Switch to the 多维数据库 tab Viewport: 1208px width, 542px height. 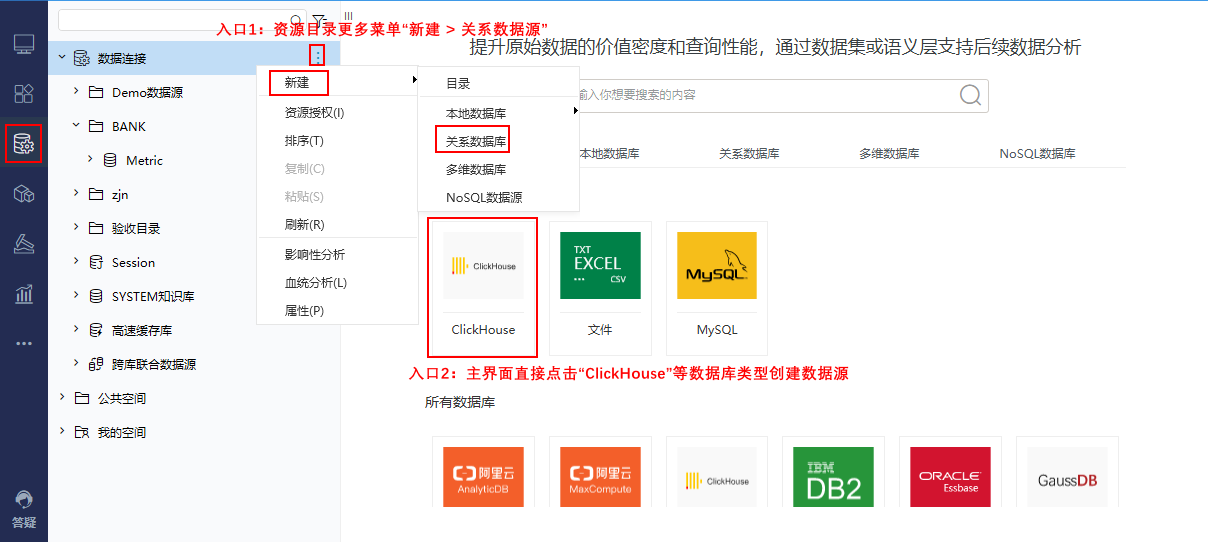point(889,154)
